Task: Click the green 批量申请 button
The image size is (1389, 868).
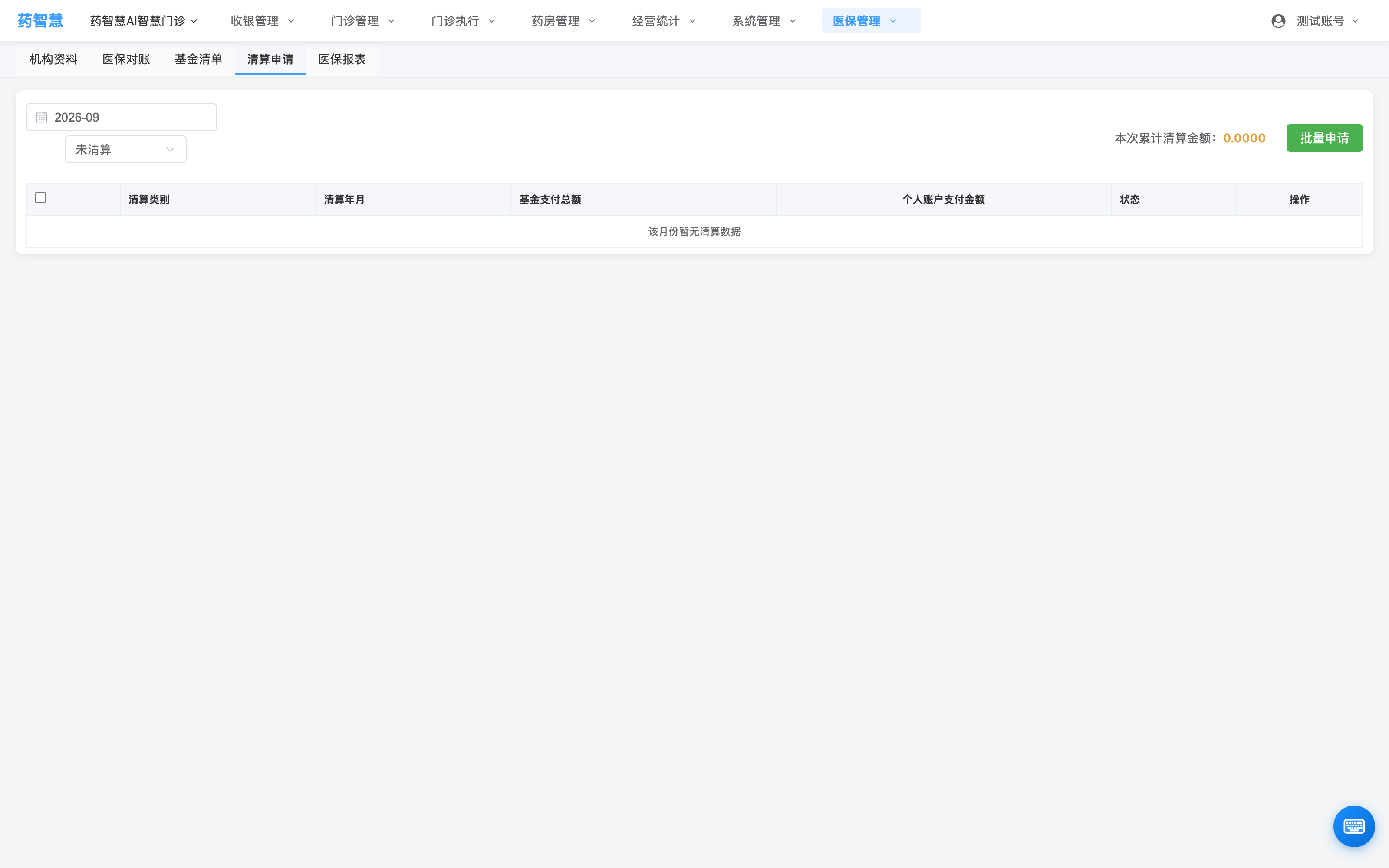Action: coord(1324,138)
